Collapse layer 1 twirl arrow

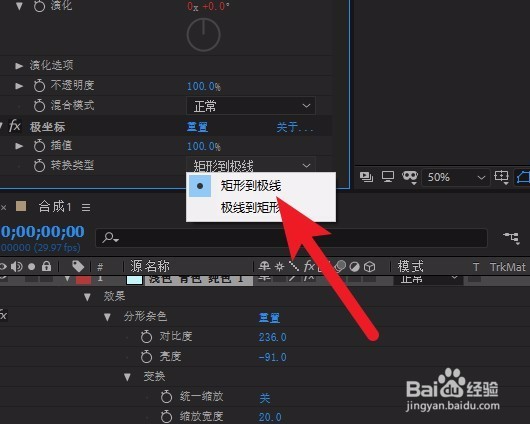click(67, 279)
